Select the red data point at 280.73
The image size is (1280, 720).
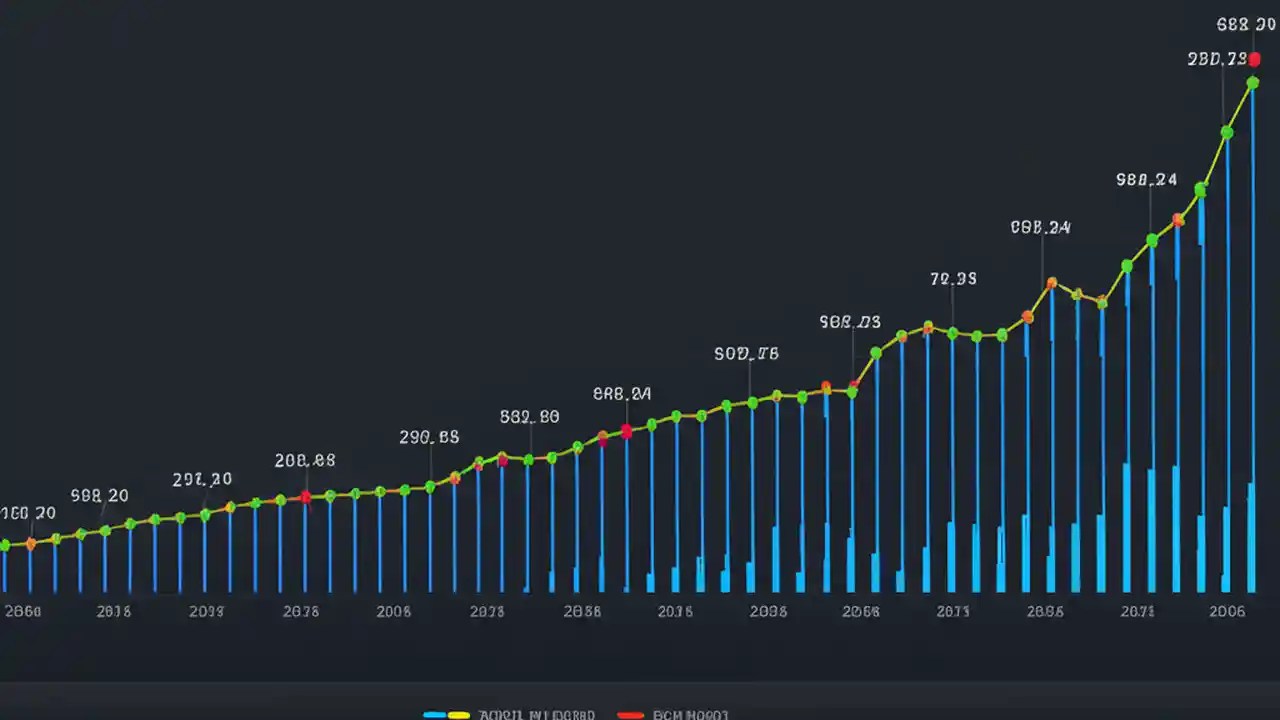click(x=1255, y=60)
